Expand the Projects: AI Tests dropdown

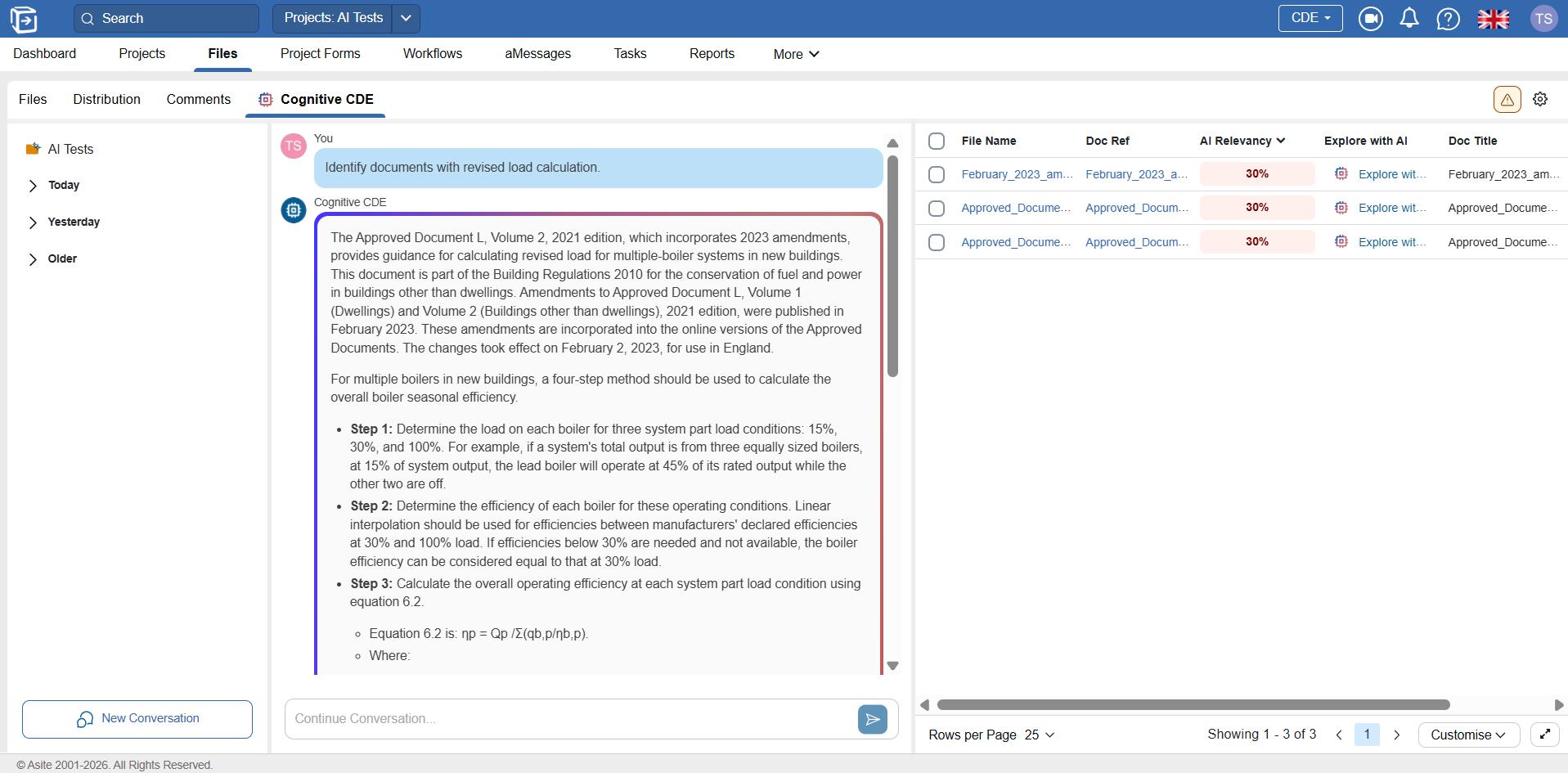point(407,18)
